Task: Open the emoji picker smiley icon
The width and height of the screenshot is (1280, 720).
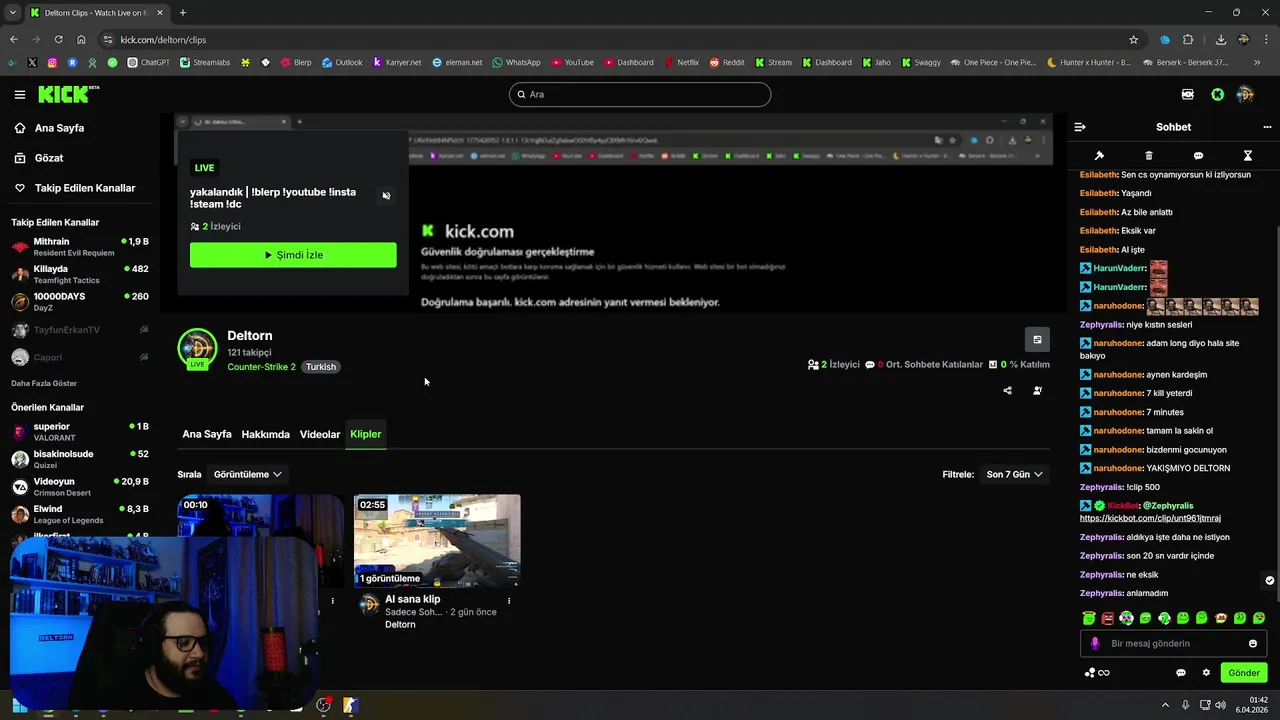Action: tap(1252, 643)
